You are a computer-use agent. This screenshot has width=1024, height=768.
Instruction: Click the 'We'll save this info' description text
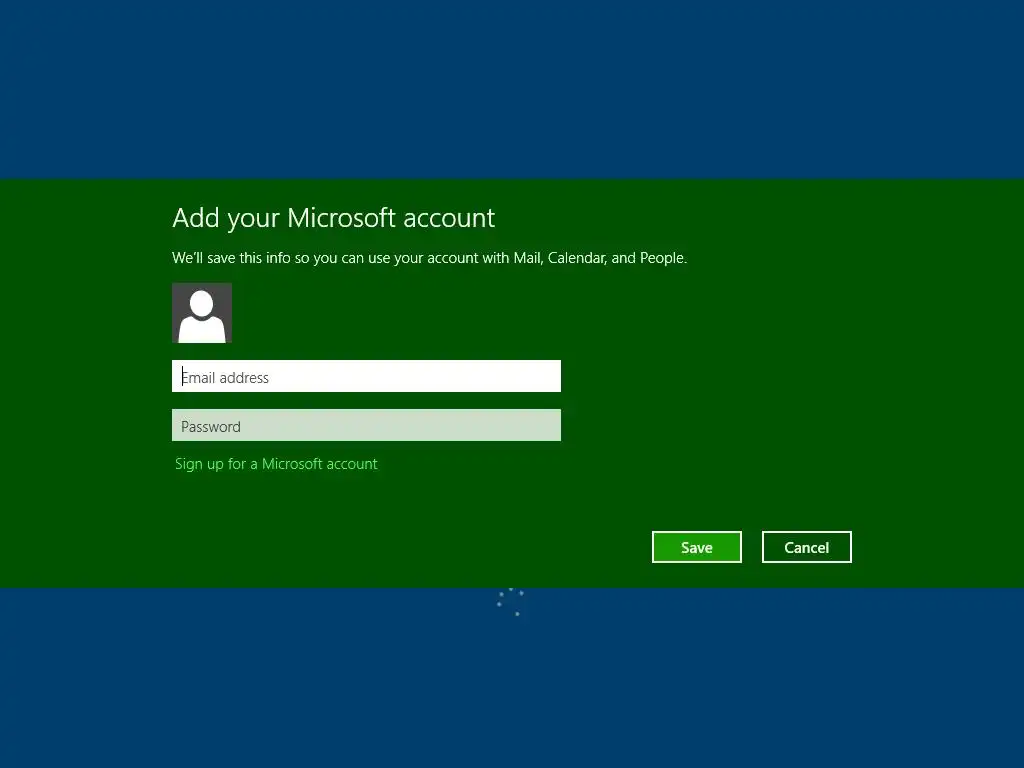coord(430,258)
